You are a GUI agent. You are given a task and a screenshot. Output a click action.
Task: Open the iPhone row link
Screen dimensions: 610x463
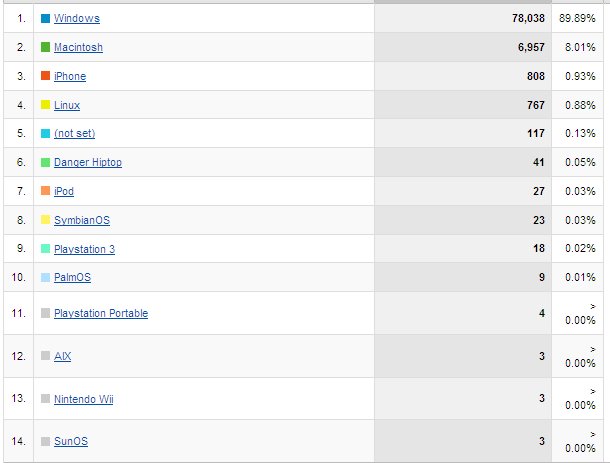[x=70, y=77]
